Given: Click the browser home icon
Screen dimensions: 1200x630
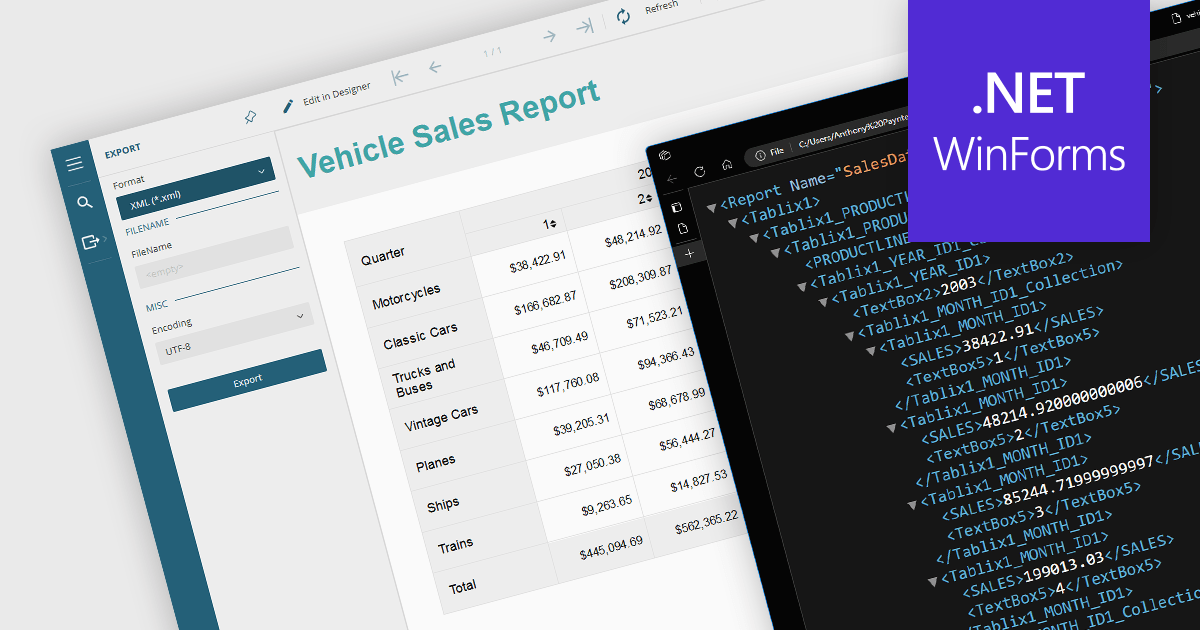Looking at the screenshot, I should click(727, 165).
